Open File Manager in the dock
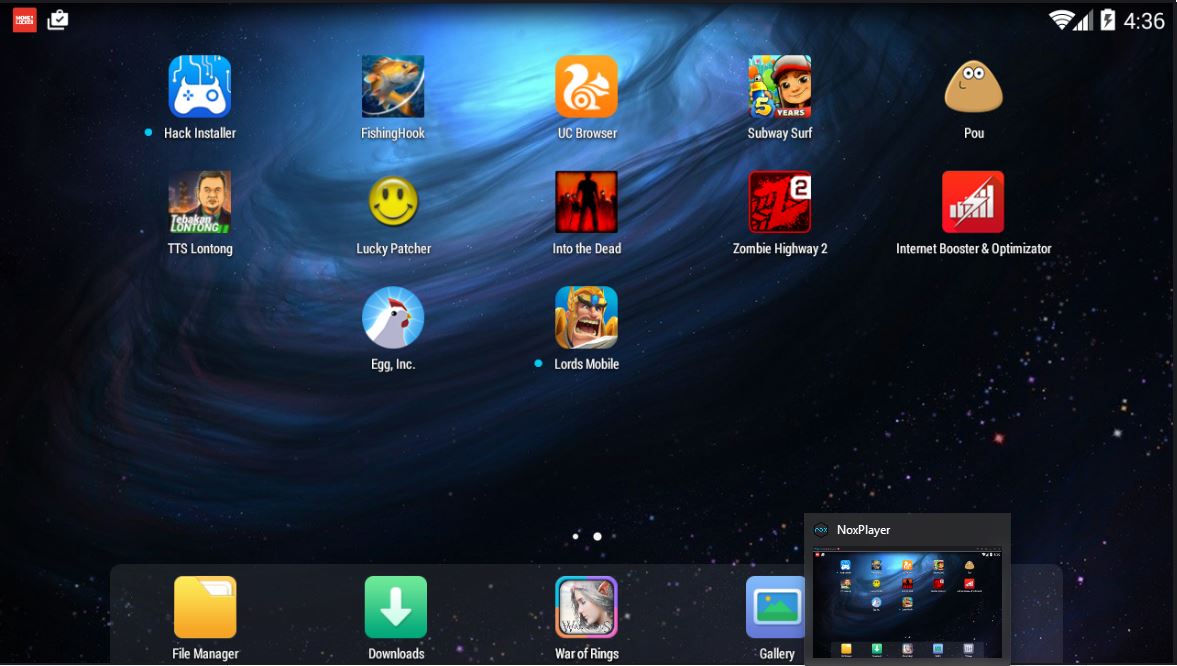The width and height of the screenshot is (1177, 666). 205,607
